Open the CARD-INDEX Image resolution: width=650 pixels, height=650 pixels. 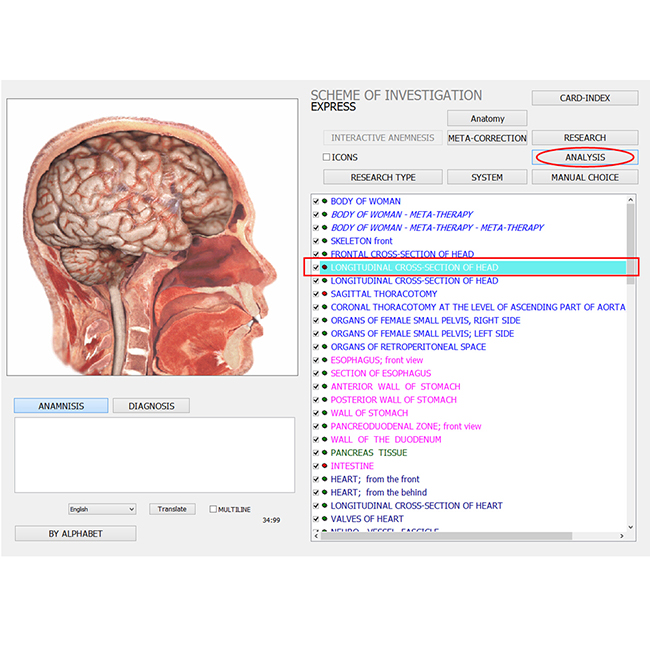coord(585,98)
